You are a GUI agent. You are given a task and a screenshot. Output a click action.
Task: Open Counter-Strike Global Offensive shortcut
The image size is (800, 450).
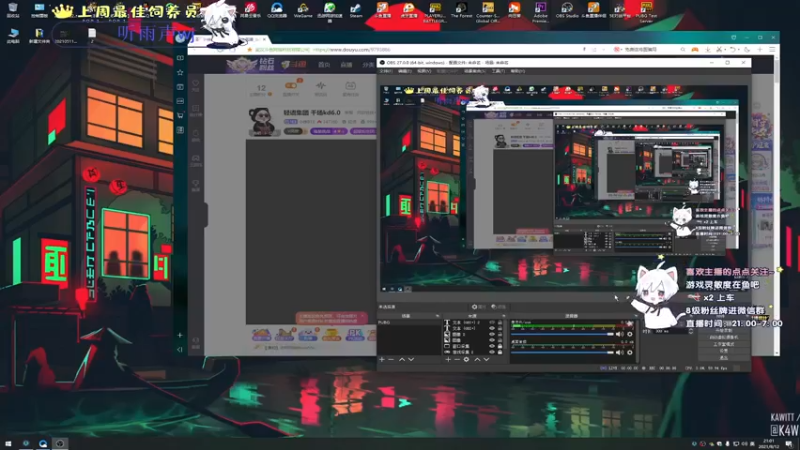(488, 11)
